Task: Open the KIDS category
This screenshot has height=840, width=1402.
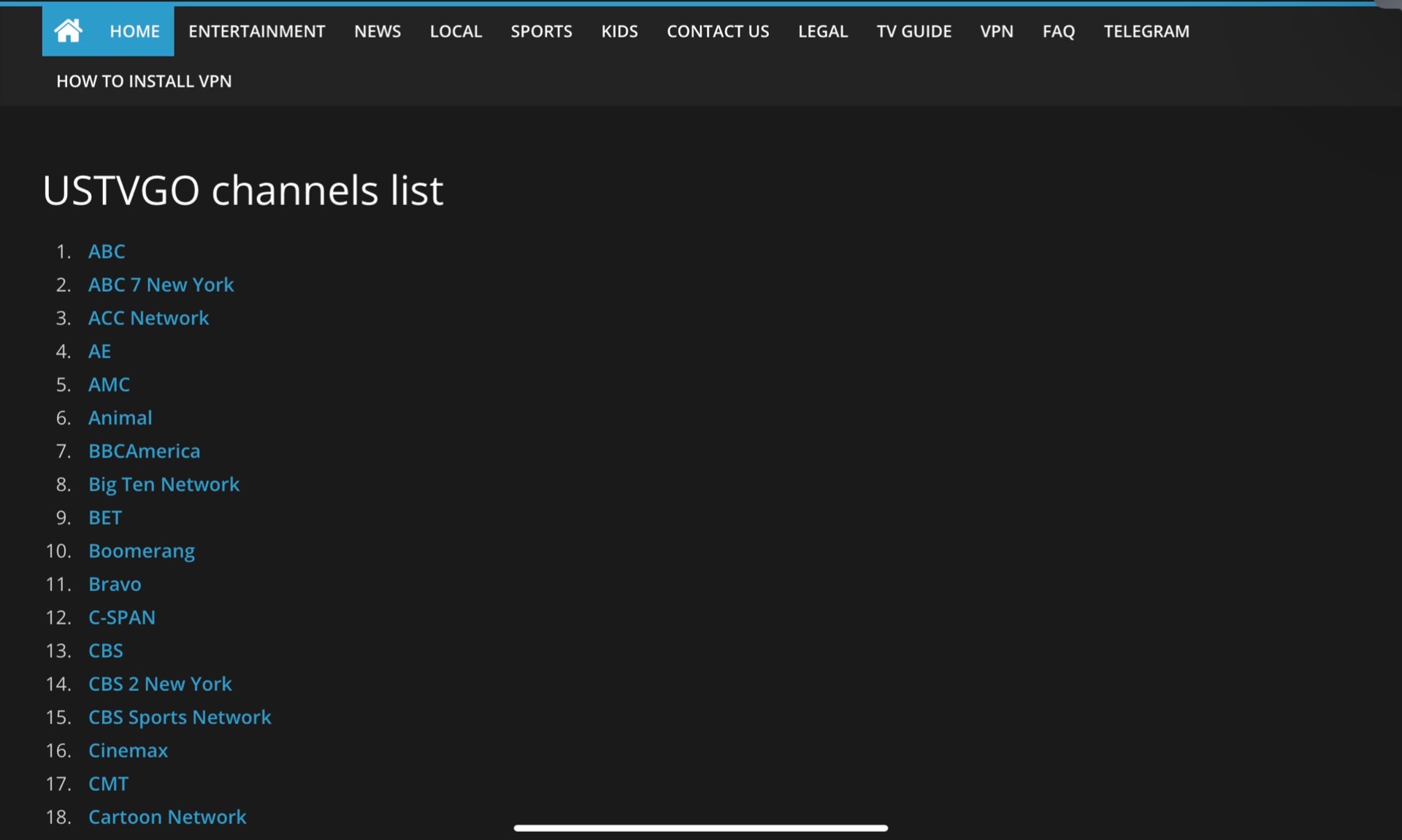Action: [619, 31]
